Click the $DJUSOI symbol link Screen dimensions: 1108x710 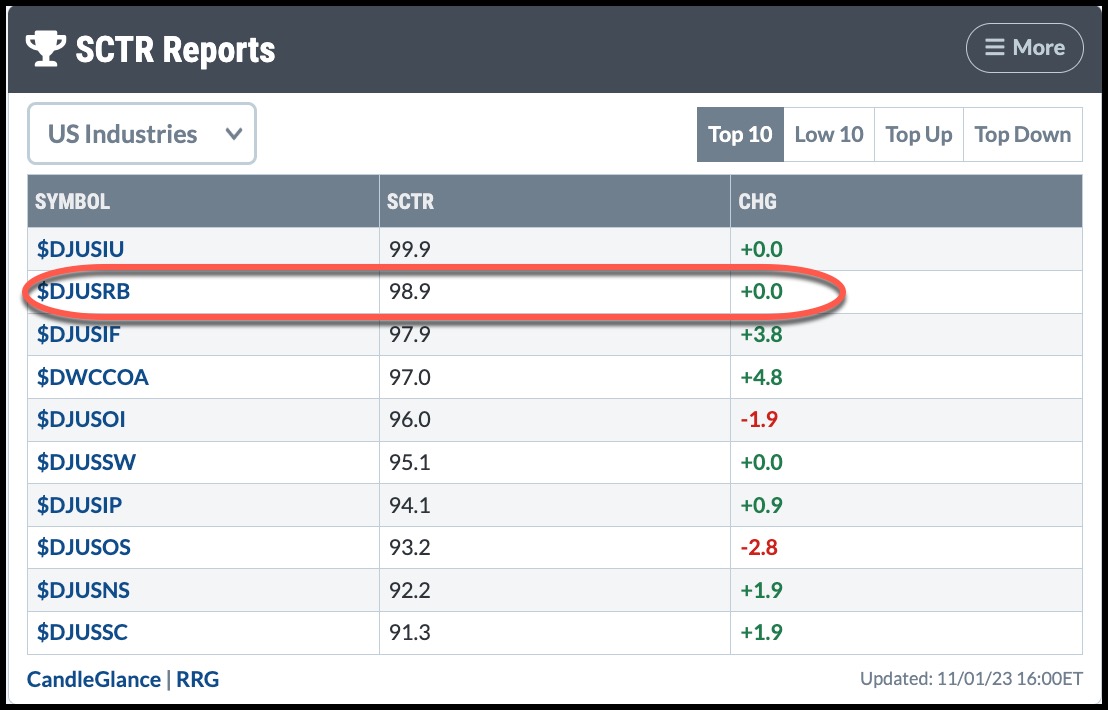pyautogui.click(x=81, y=420)
